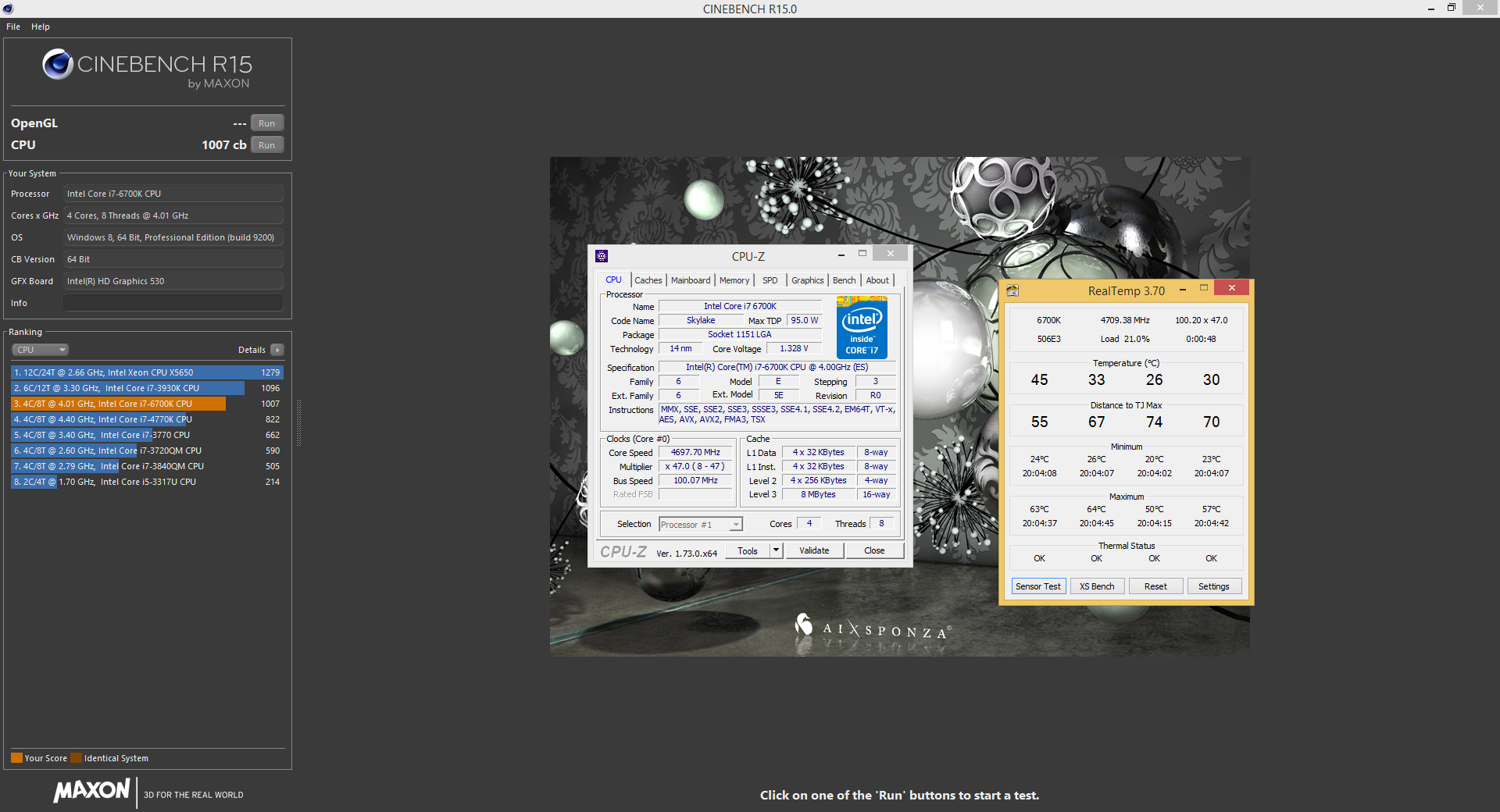Select the Core i7-4770K ranking row
Image resolution: width=1500 pixels, height=812 pixels.
[x=147, y=419]
